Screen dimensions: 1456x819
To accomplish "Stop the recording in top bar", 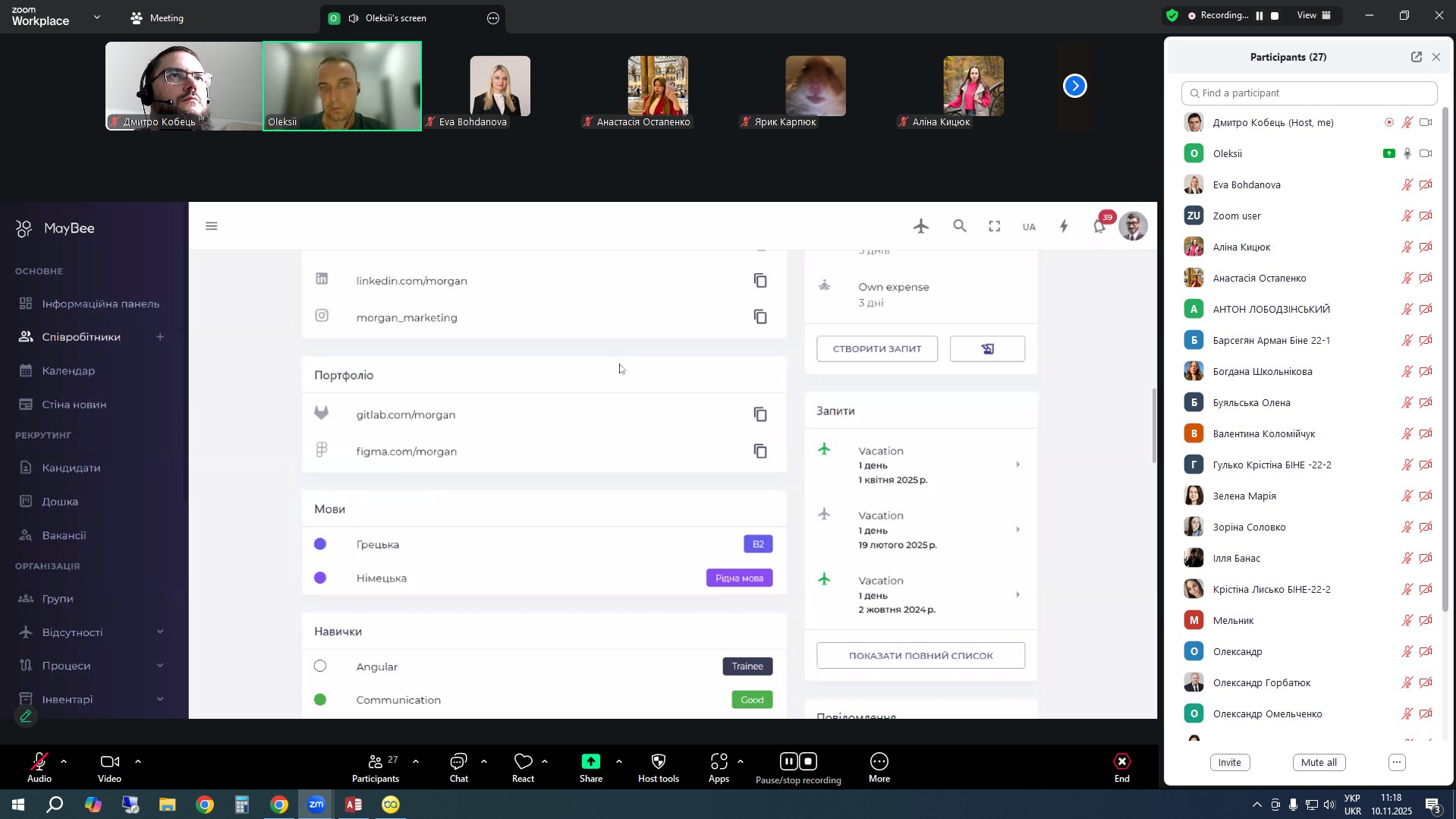I will tap(1275, 16).
